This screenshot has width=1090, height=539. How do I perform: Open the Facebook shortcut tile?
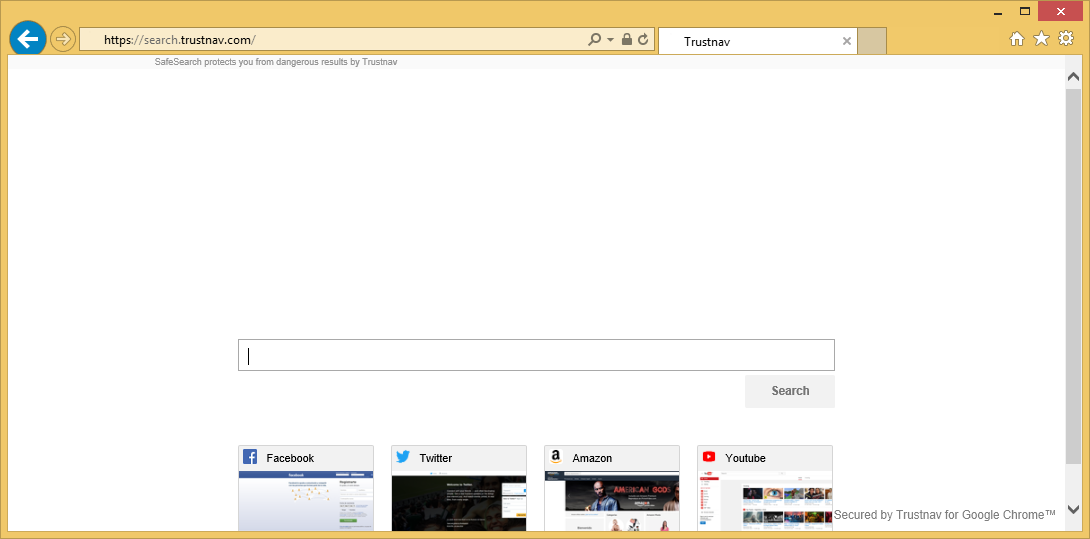pyautogui.click(x=306, y=488)
